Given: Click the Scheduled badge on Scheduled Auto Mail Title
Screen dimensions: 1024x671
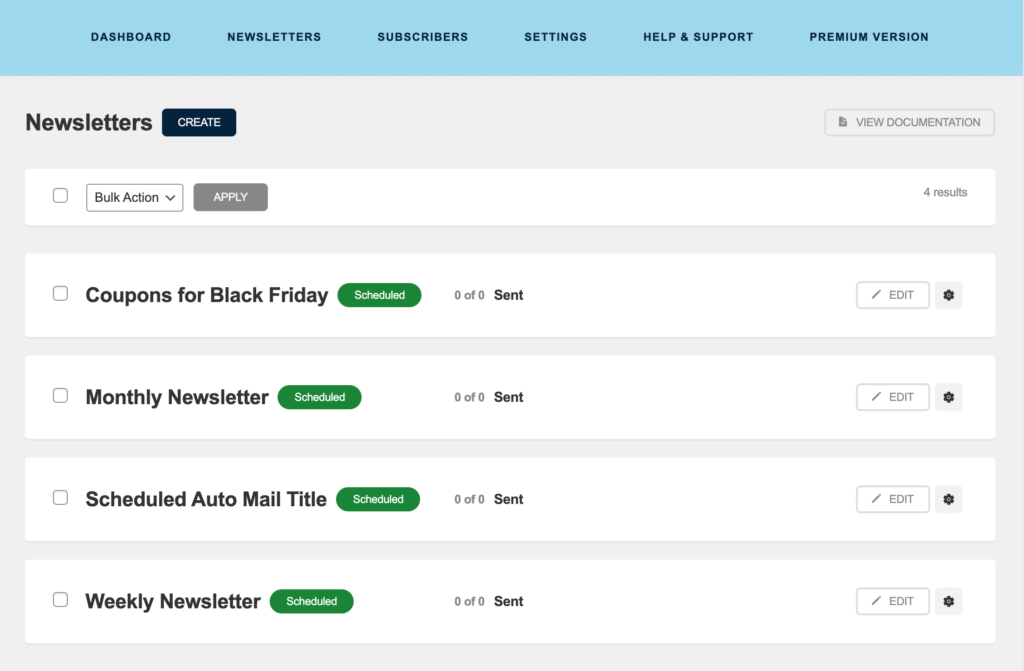Looking at the screenshot, I should (378, 499).
